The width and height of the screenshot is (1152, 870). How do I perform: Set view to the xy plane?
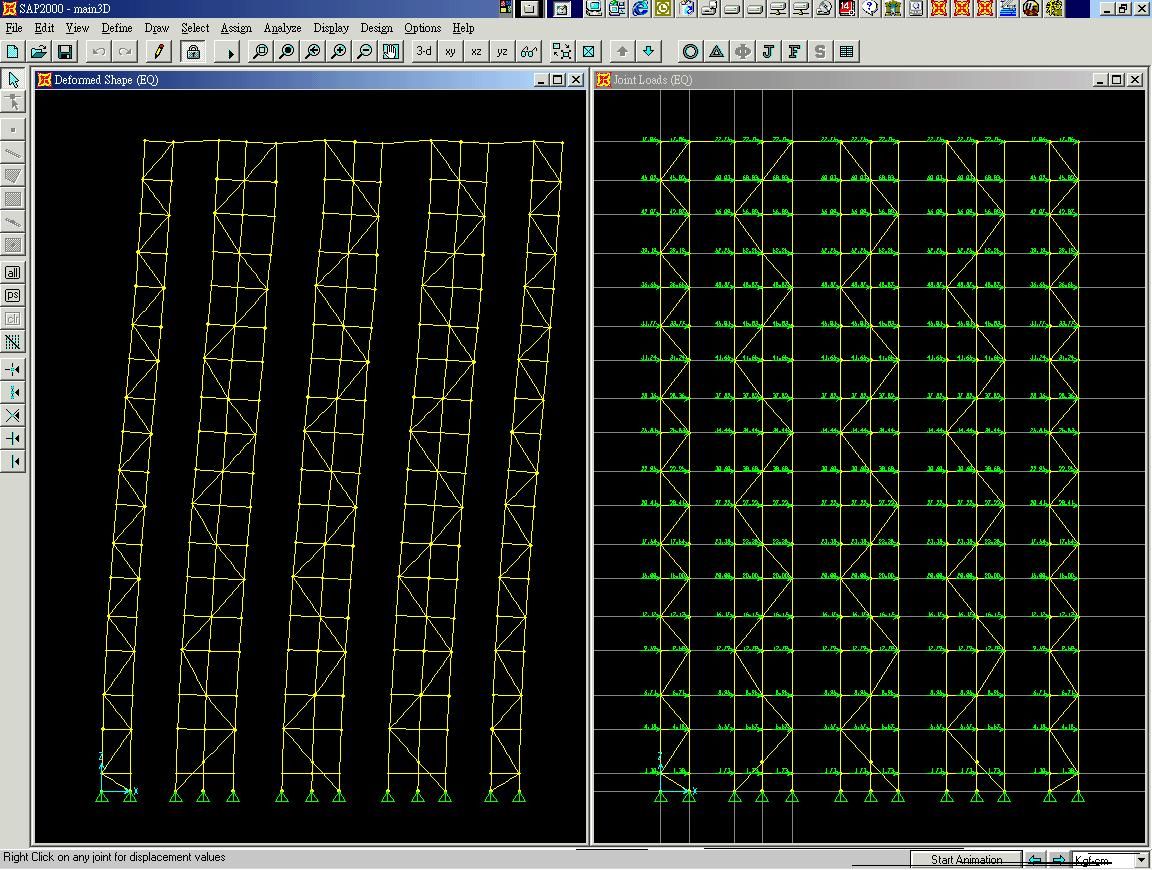click(x=450, y=51)
